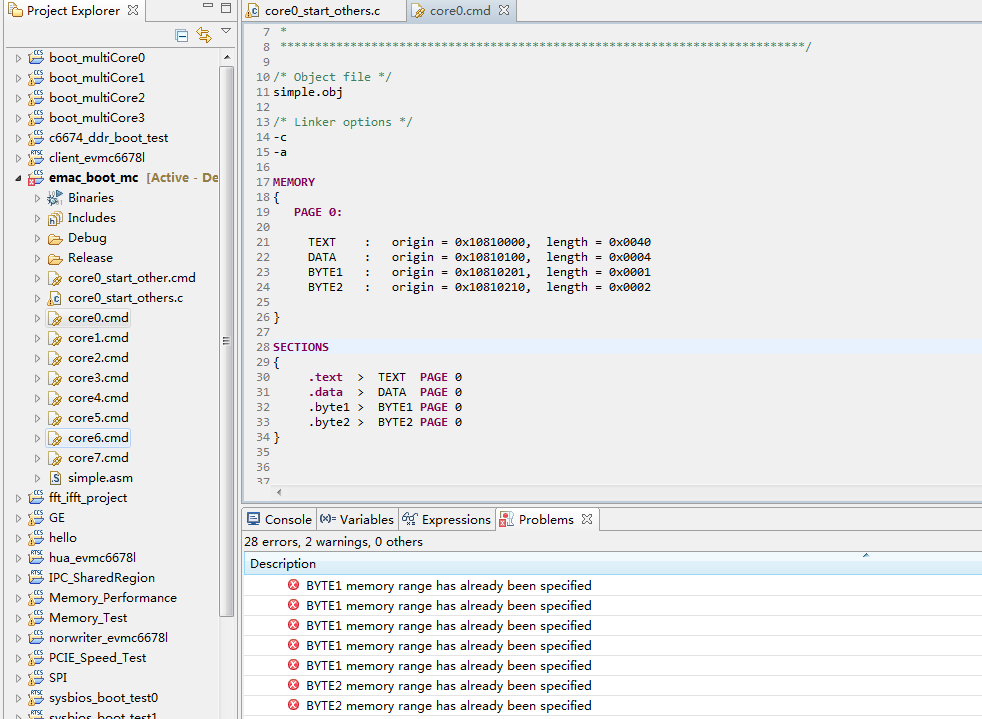Toggle Link with Editor icon

(x=204, y=35)
